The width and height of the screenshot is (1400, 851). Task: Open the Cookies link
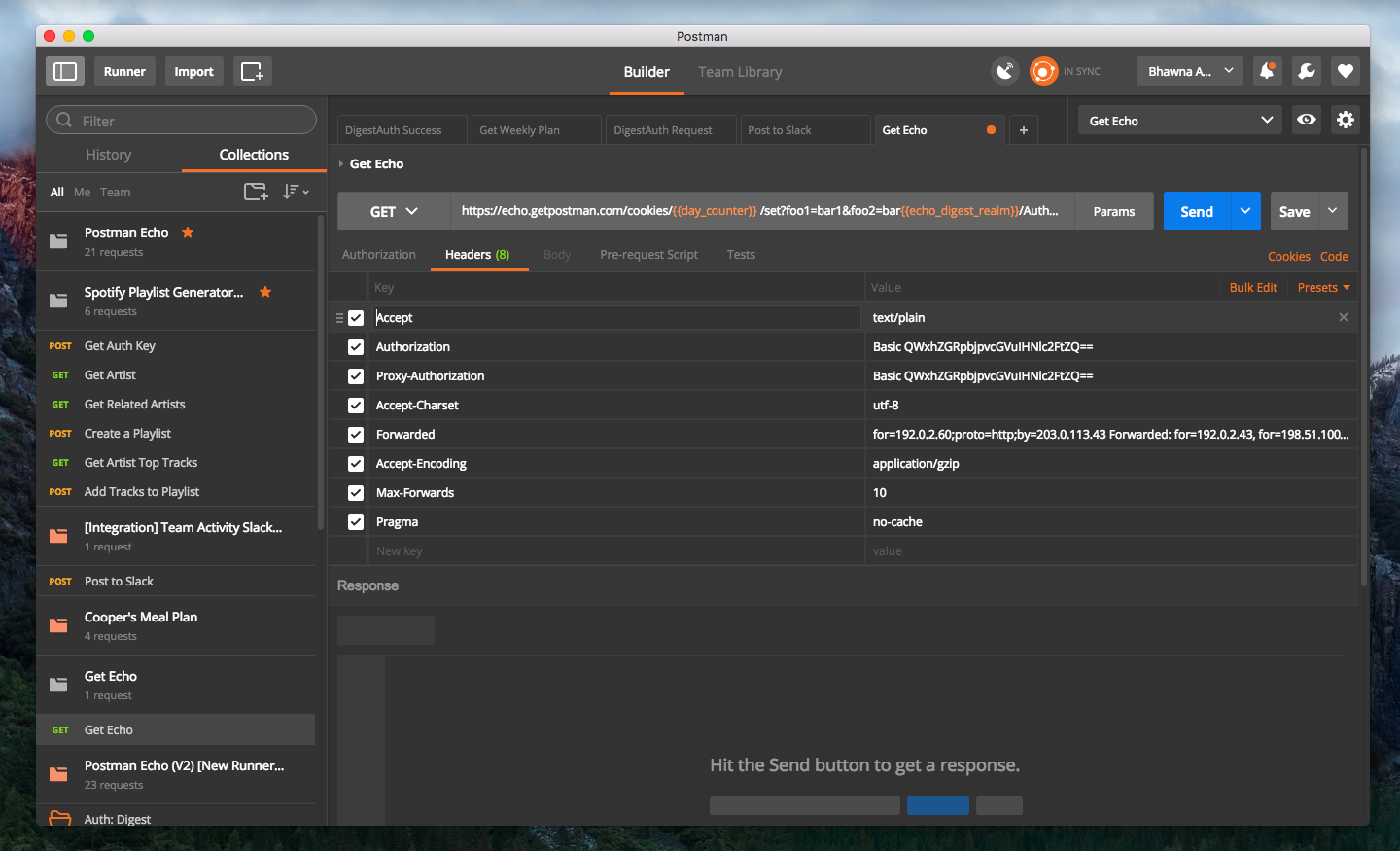[x=1289, y=256]
